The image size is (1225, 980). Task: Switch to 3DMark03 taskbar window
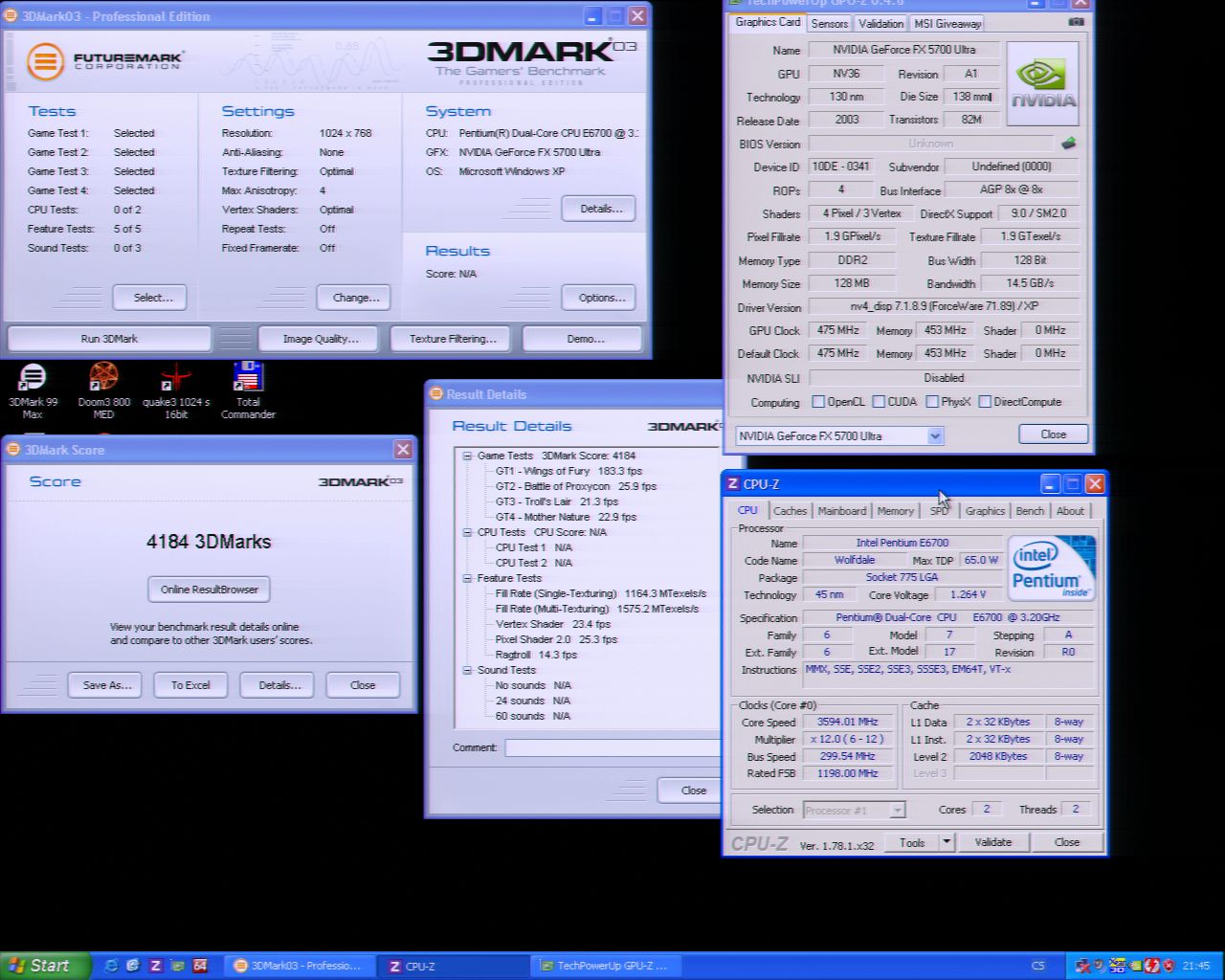(x=300, y=966)
